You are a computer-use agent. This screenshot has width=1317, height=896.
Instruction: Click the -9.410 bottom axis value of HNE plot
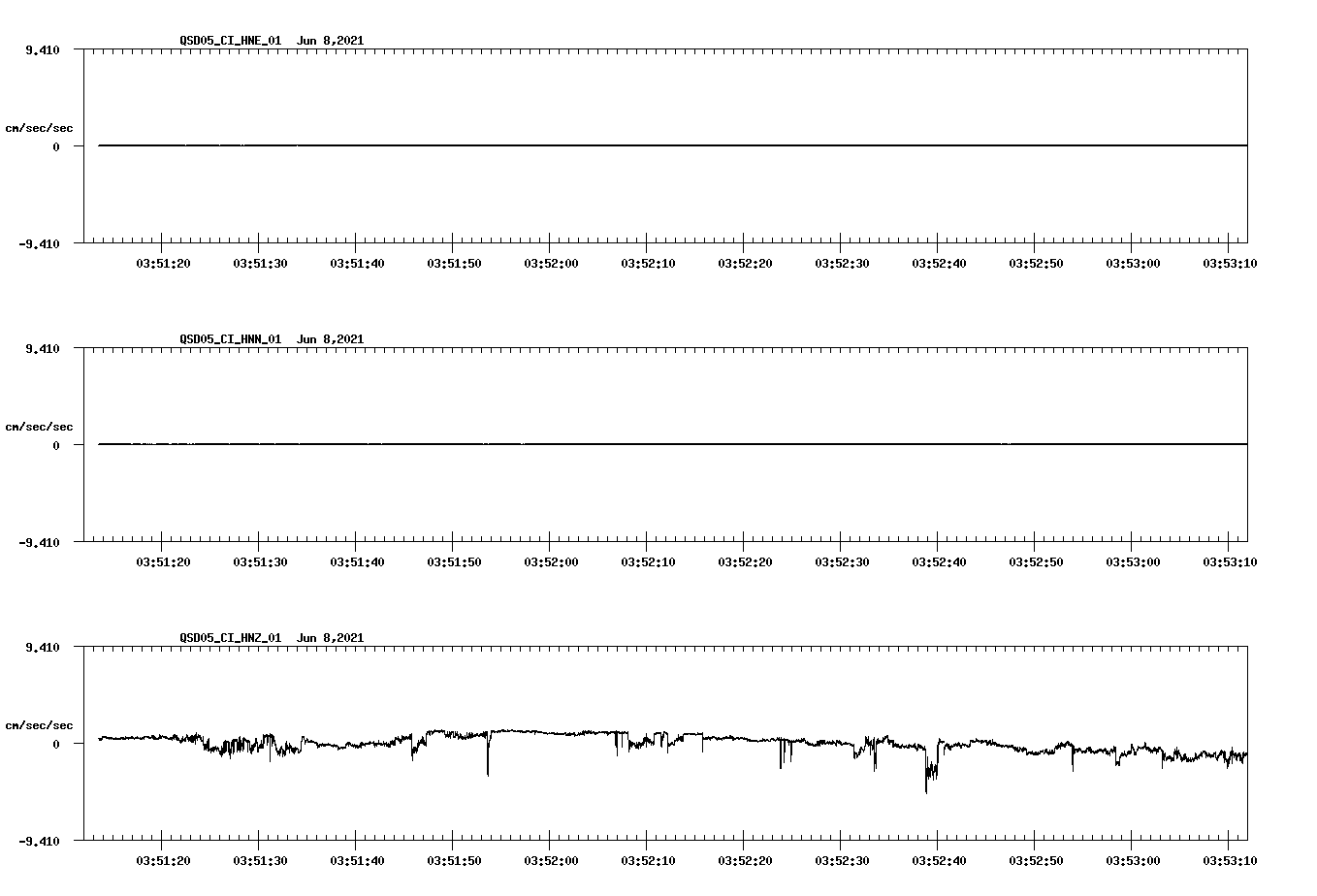coord(39,243)
